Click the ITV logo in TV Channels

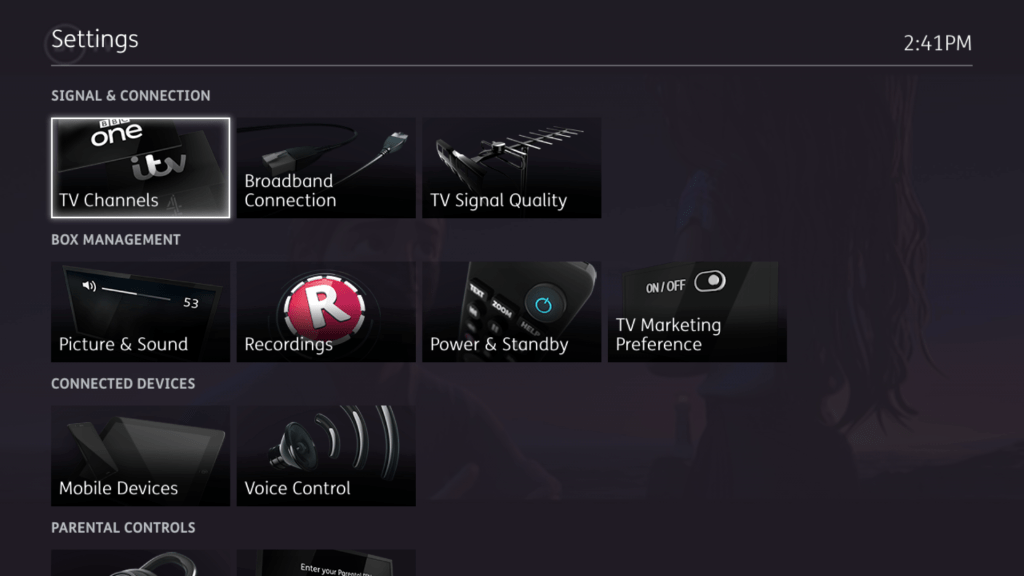coord(158,166)
